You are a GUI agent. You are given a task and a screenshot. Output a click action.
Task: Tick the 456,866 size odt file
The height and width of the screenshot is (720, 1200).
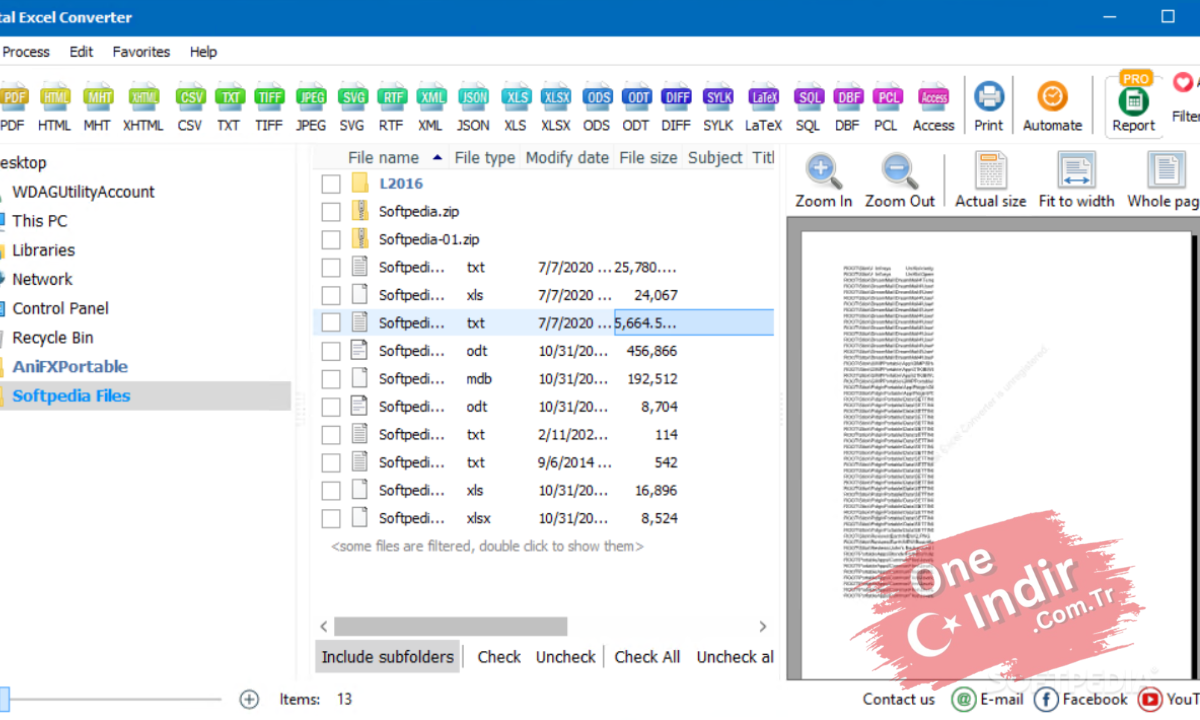coord(331,351)
